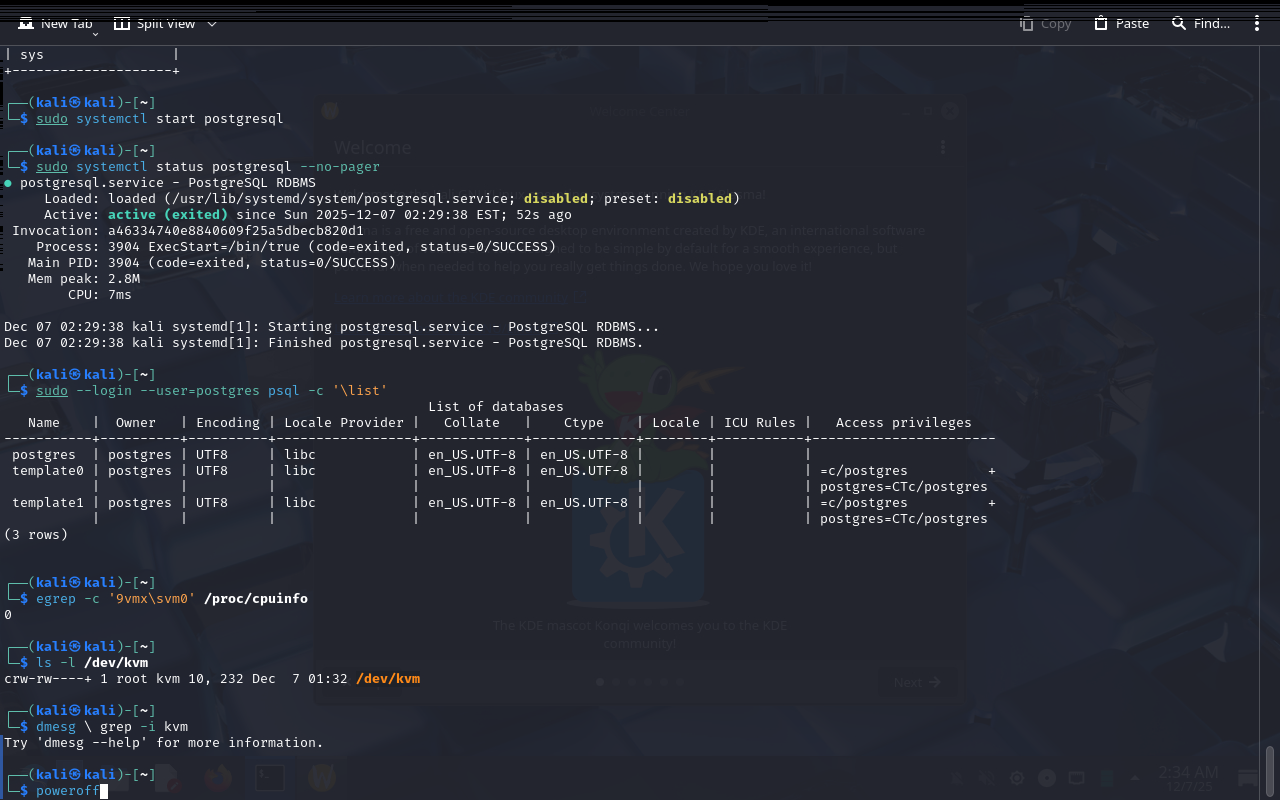
Task: Click underlined sudo in systemctl start command
Action: pyautogui.click(x=52, y=119)
